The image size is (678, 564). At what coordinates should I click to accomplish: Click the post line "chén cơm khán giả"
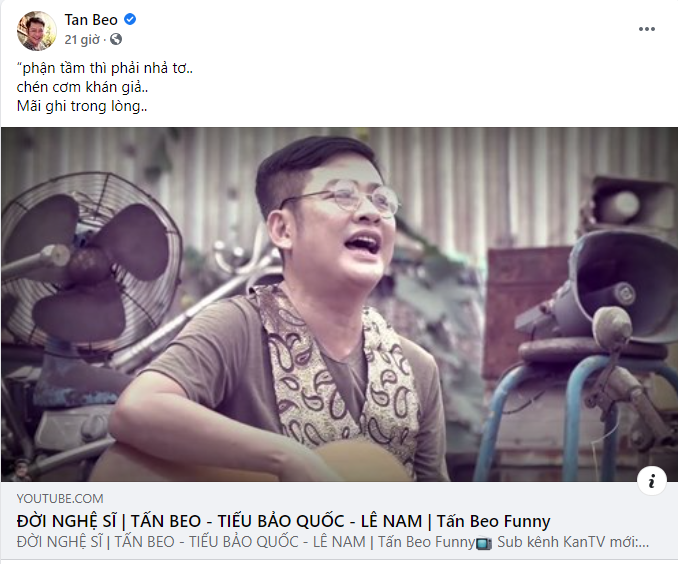[x=82, y=87]
